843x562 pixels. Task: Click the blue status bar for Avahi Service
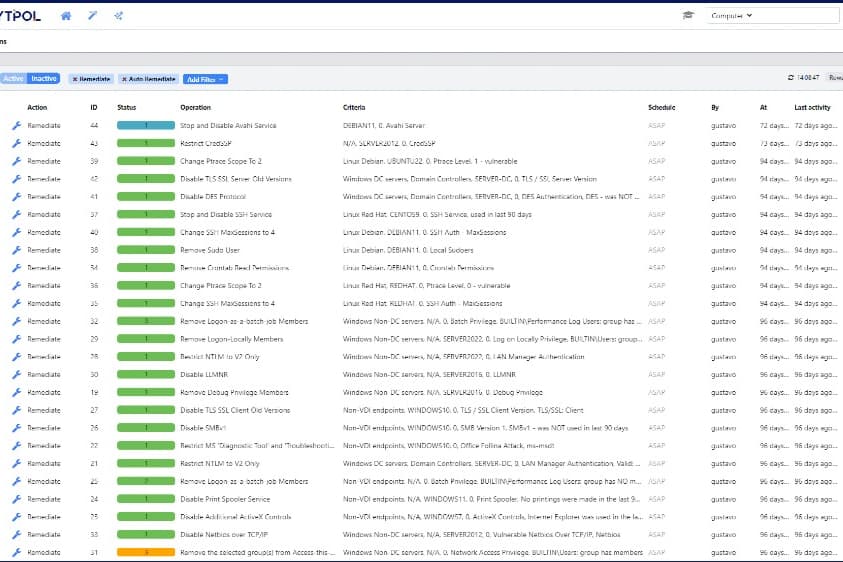point(146,125)
